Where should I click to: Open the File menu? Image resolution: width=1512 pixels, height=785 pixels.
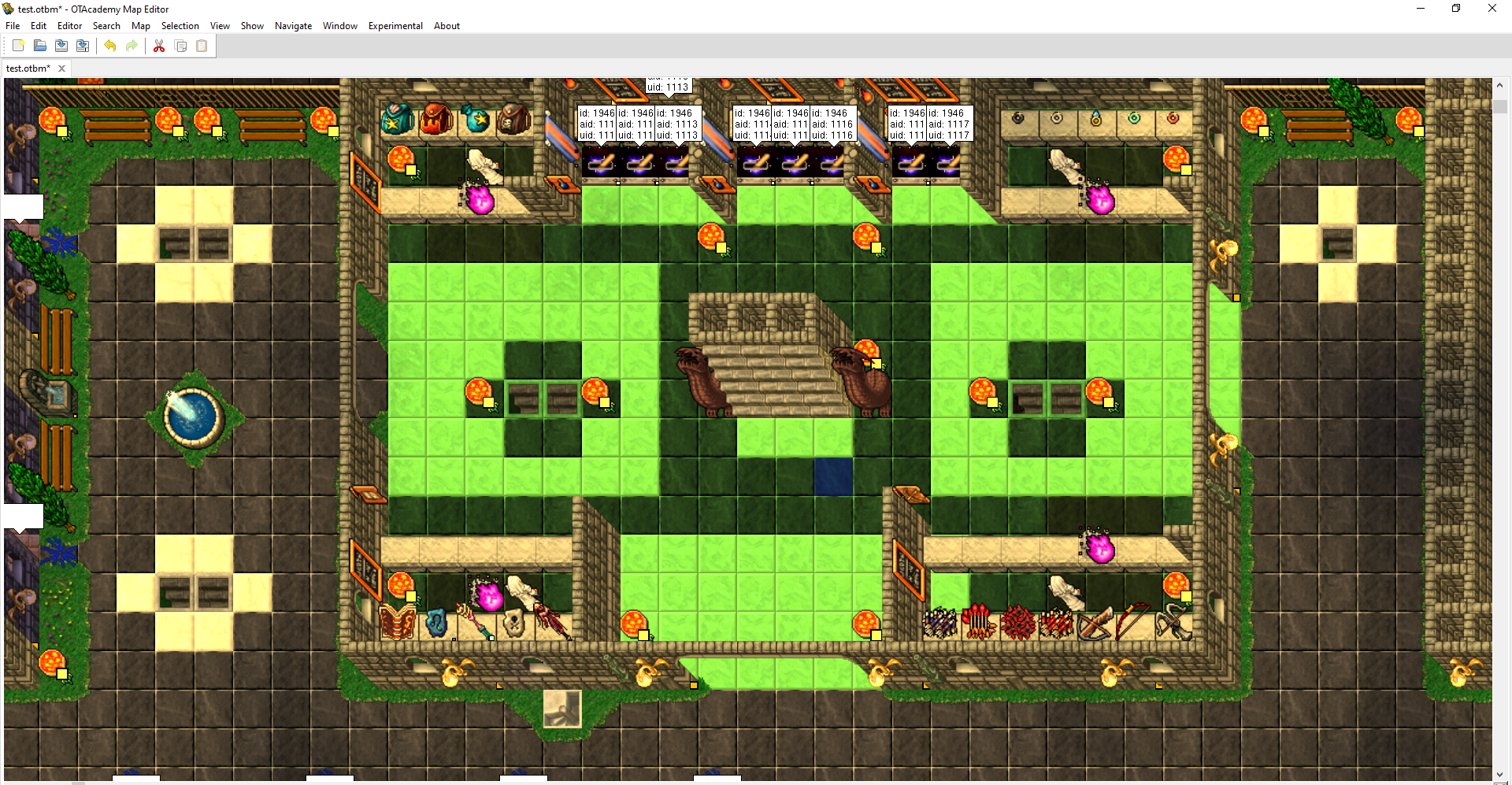(x=13, y=26)
